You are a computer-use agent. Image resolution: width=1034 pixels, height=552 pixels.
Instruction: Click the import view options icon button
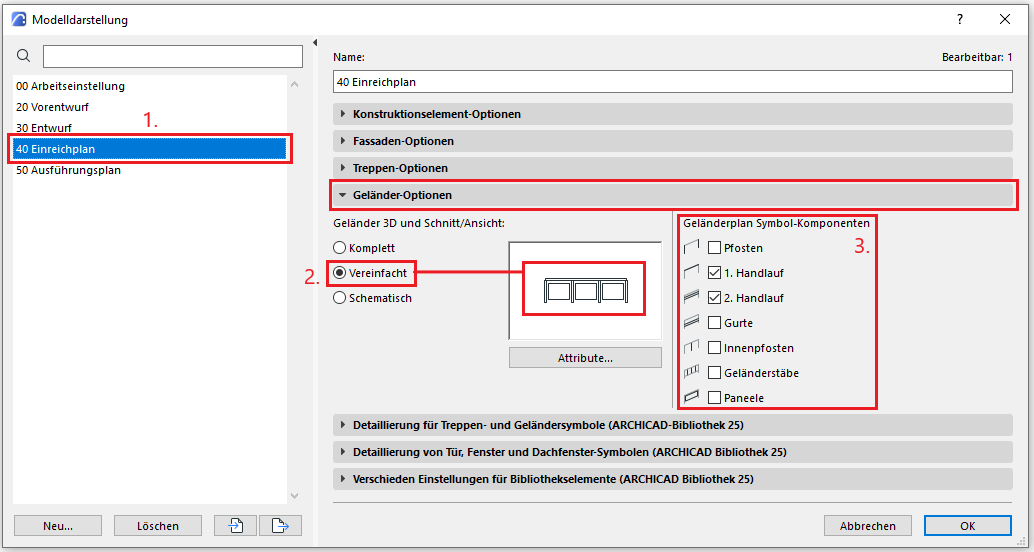238,525
